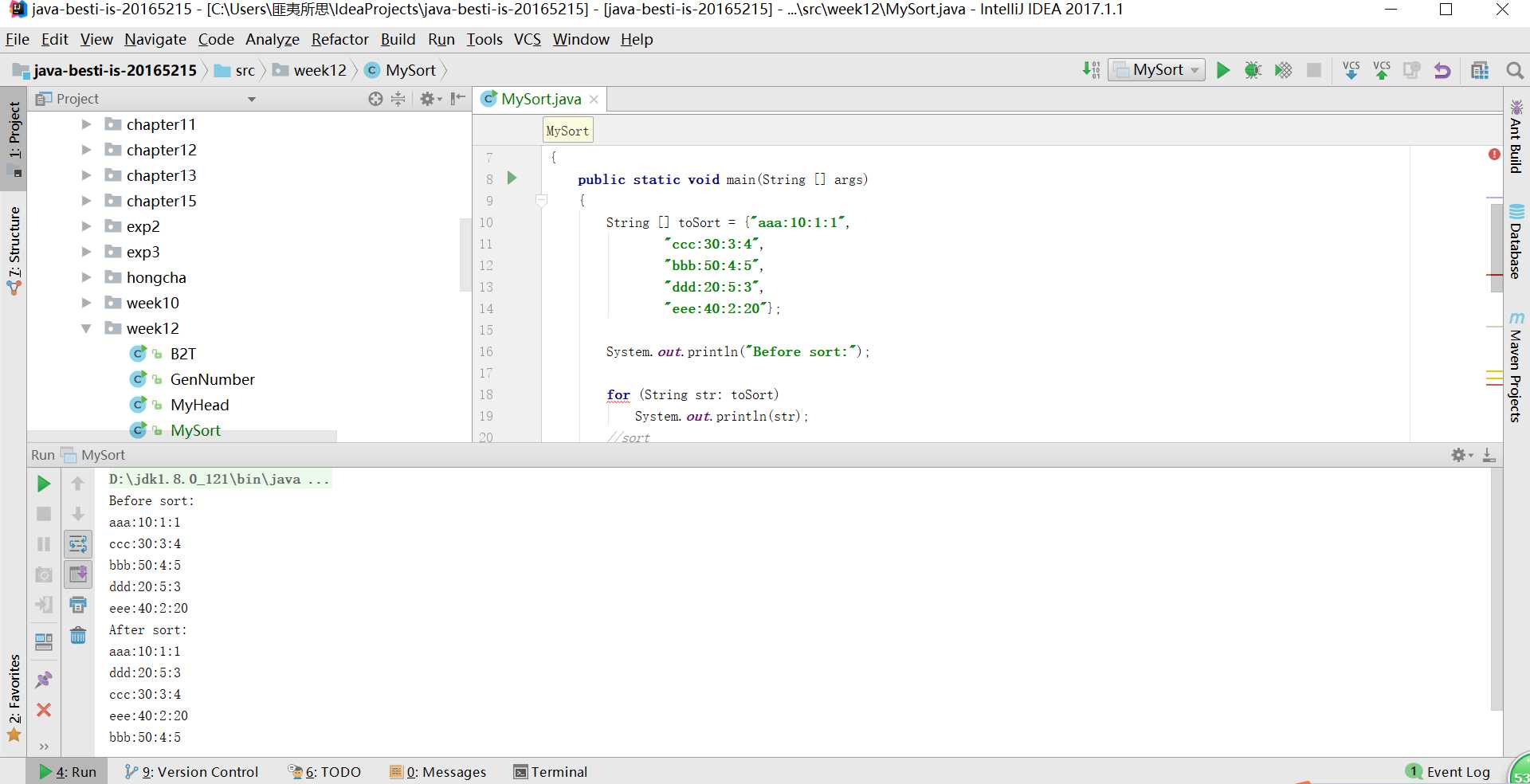Click the Exit icon in Run panel
This screenshot has width=1530, height=784.
click(44, 605)
